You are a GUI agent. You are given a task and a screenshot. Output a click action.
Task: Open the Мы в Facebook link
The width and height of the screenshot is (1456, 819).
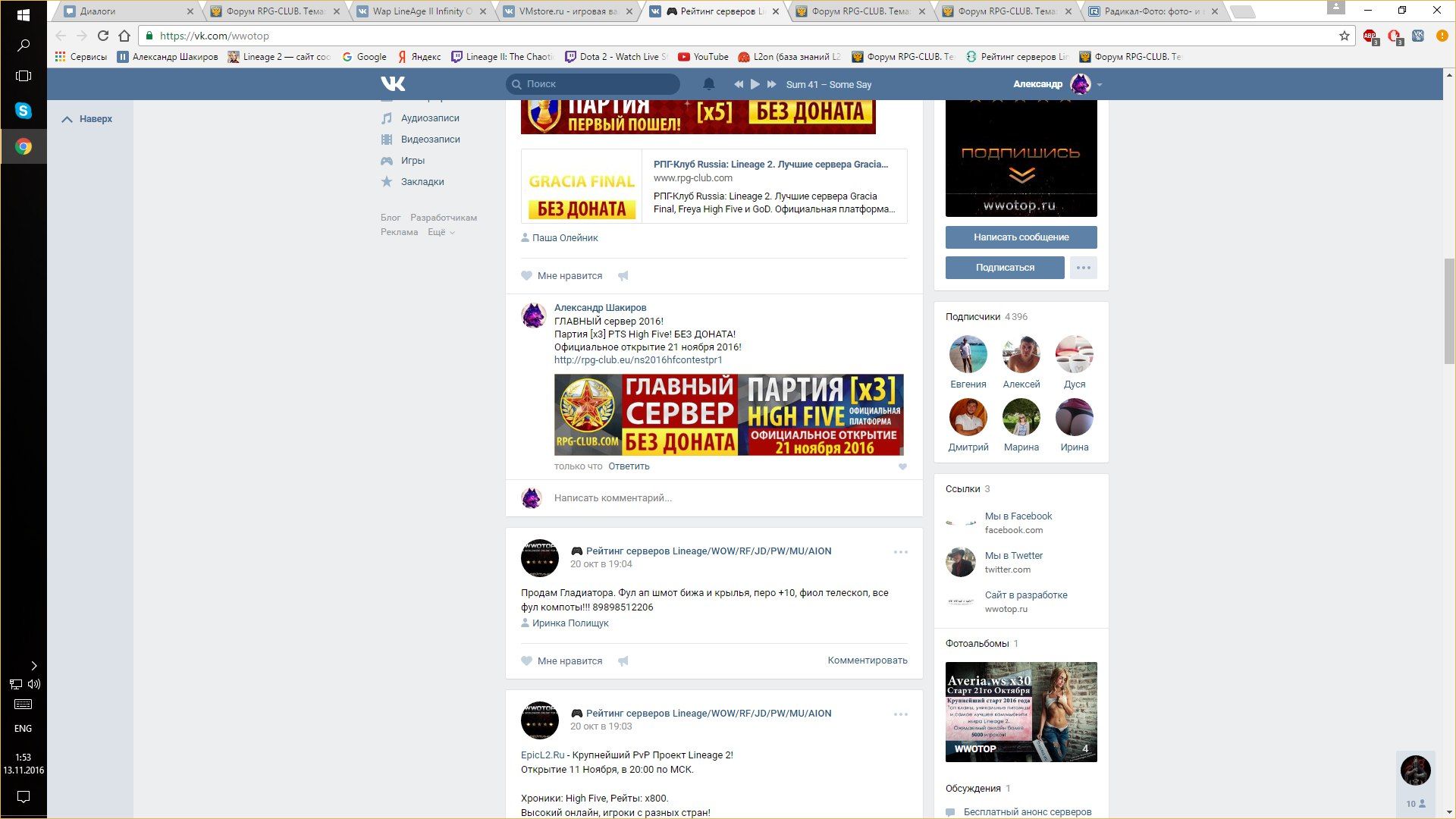pos(1018,516)
